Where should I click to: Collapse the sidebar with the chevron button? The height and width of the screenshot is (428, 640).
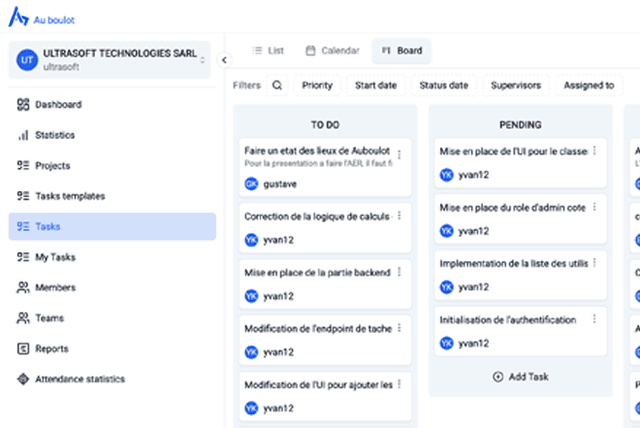click(x=224, y=60)
